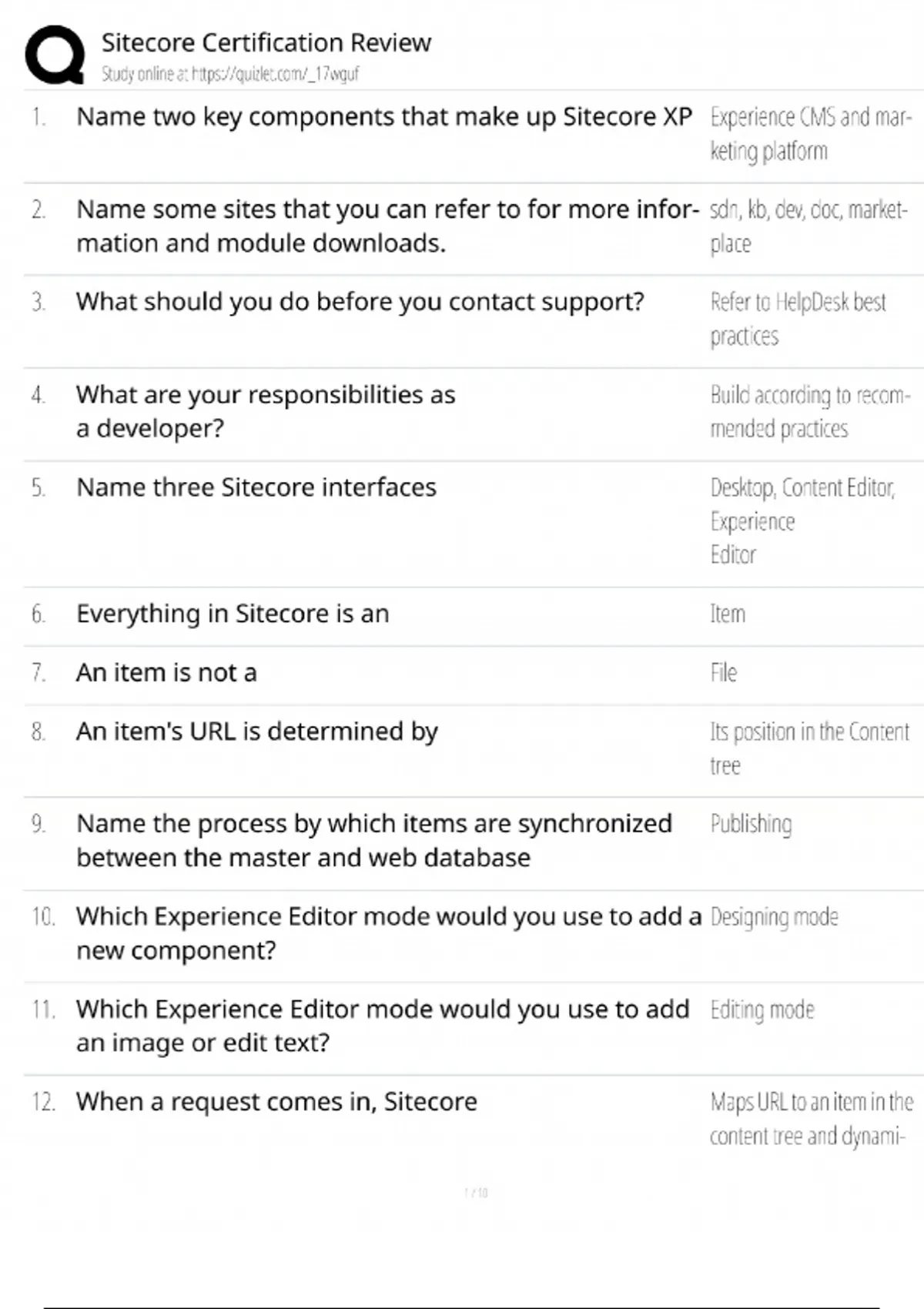This screenshot has height=1309, width=924.
Task: Click the page number indicator at bottom
Action: pyautogui.click(x=476, y=1193)
